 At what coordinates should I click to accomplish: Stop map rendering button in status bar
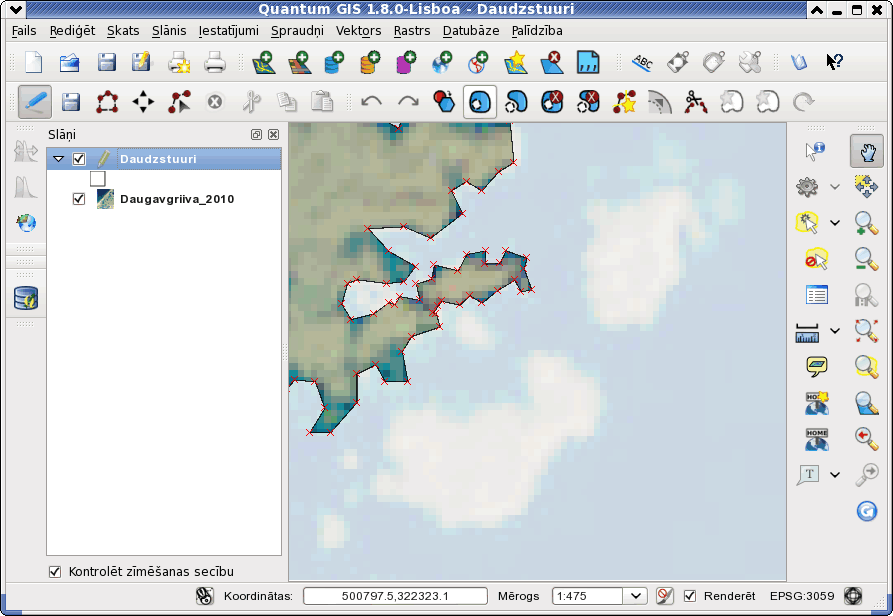(x=665, y=596)
